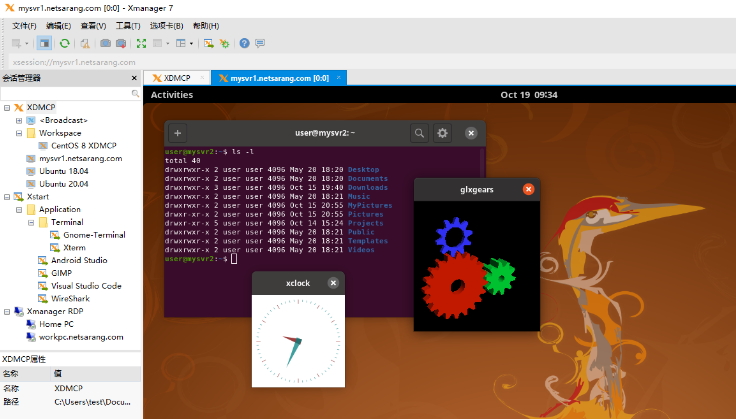Click the xsession address bar field
This screenshot has height=419, width=736.
(371, 62)
